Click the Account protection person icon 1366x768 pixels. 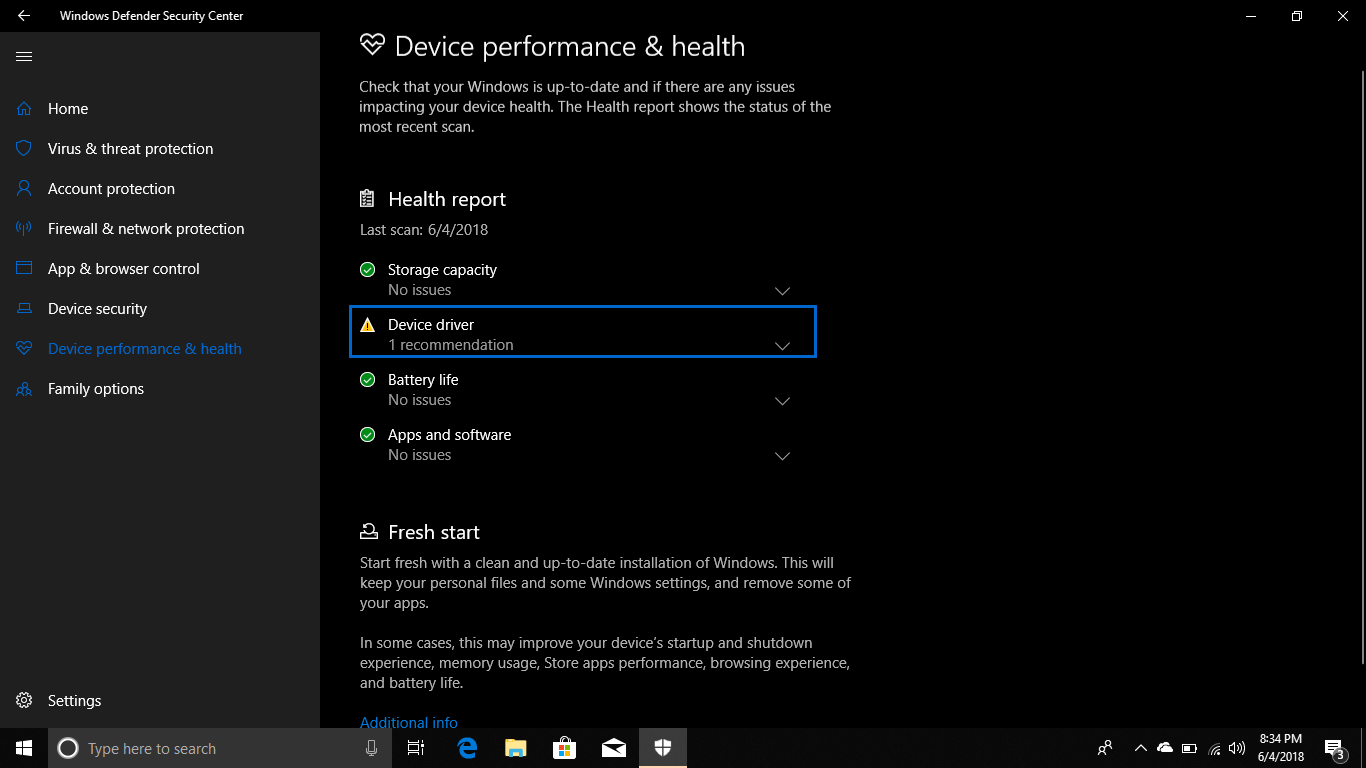point(24,189)
